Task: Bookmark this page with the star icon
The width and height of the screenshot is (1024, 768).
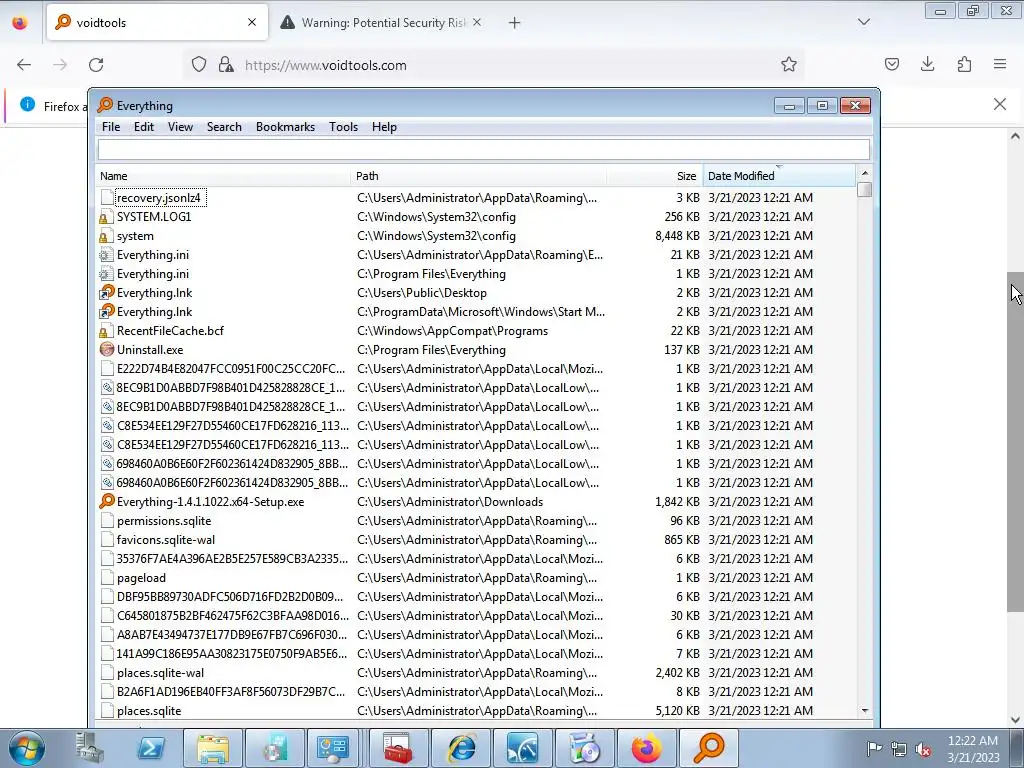Action: [788, 65]
